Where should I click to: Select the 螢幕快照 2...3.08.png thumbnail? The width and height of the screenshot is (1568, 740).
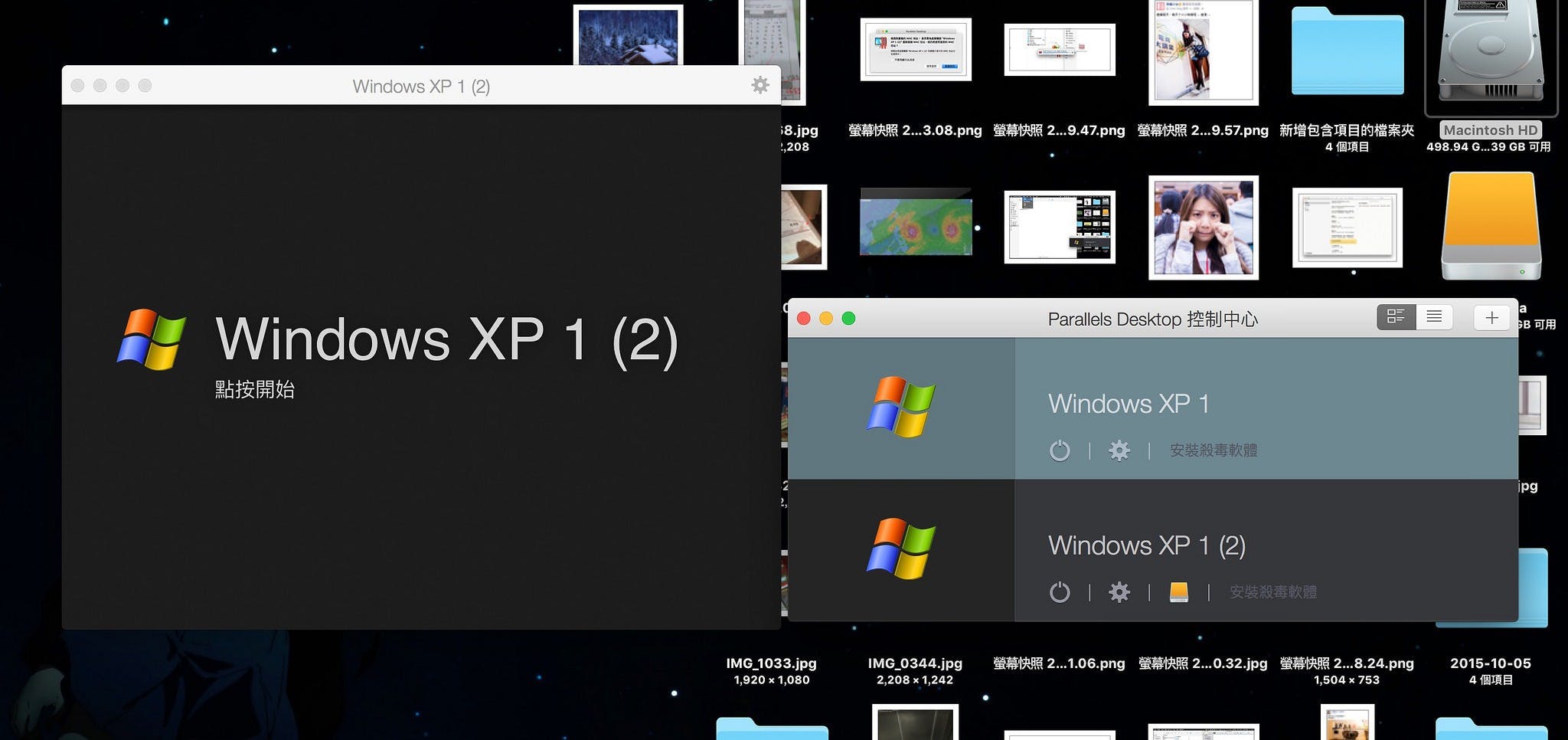point(916,50)
